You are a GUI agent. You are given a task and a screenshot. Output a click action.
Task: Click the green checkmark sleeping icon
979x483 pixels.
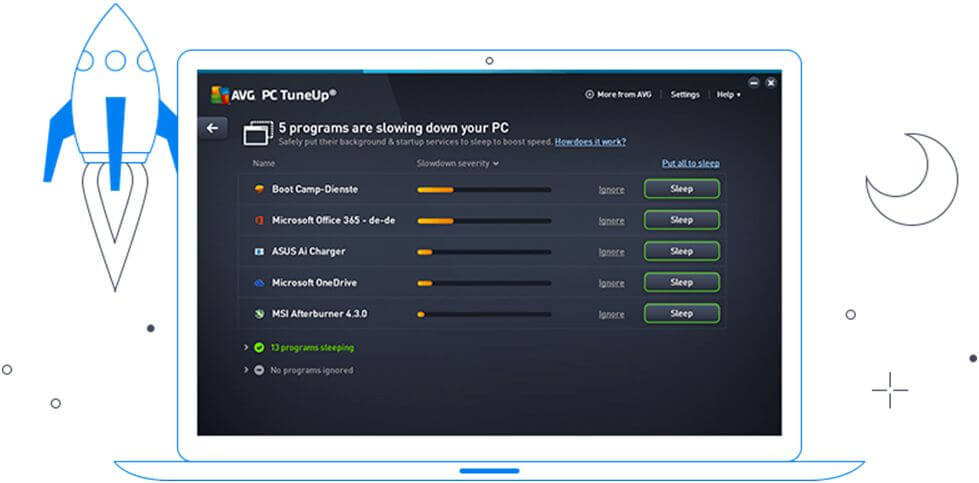tap(259, 348)
